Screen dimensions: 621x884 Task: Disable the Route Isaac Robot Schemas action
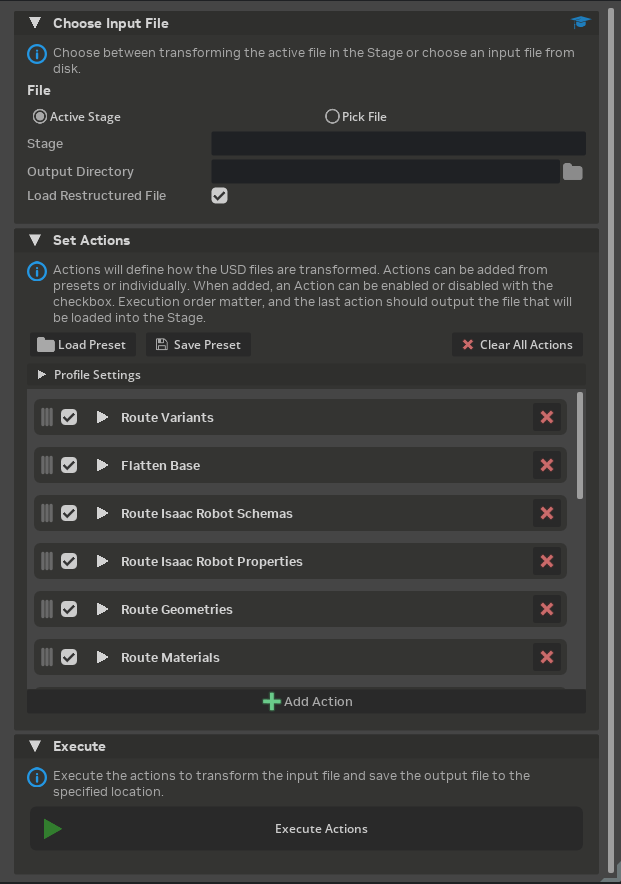click(x=69, y=513)
